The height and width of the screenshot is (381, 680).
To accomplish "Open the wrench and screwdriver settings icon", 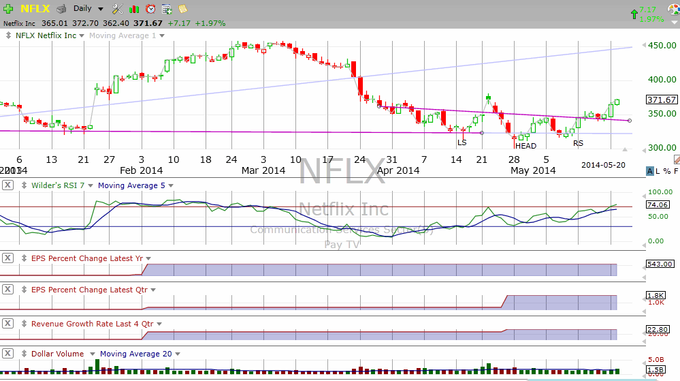I will point(117,9).
